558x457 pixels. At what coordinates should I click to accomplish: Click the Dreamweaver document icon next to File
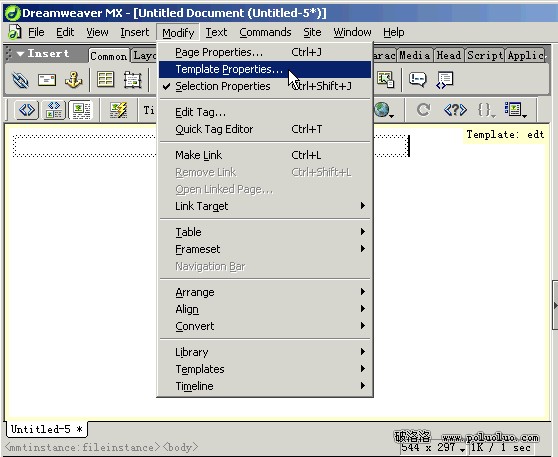pyautogui.click(x=15, y=32)
